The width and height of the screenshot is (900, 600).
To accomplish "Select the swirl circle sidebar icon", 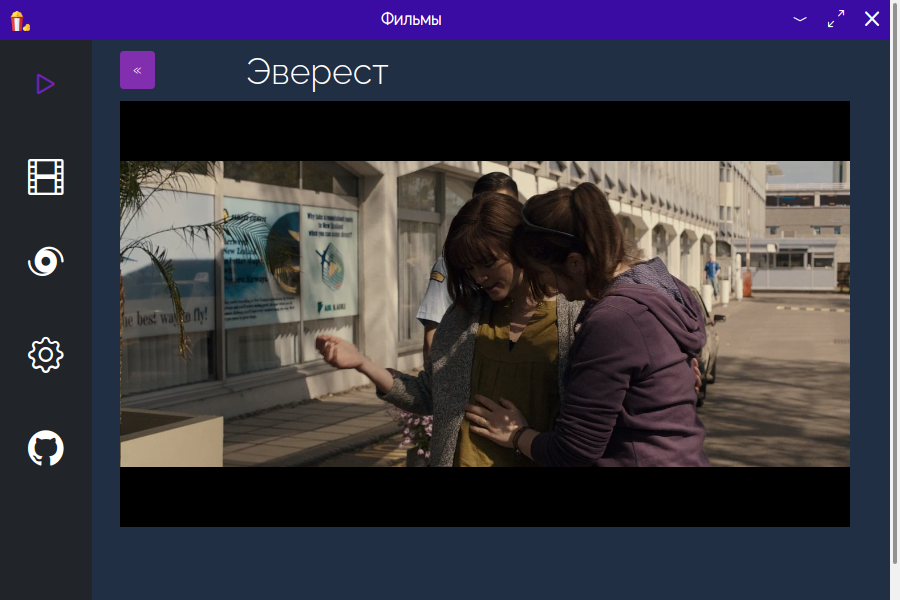I will [46, 261].
